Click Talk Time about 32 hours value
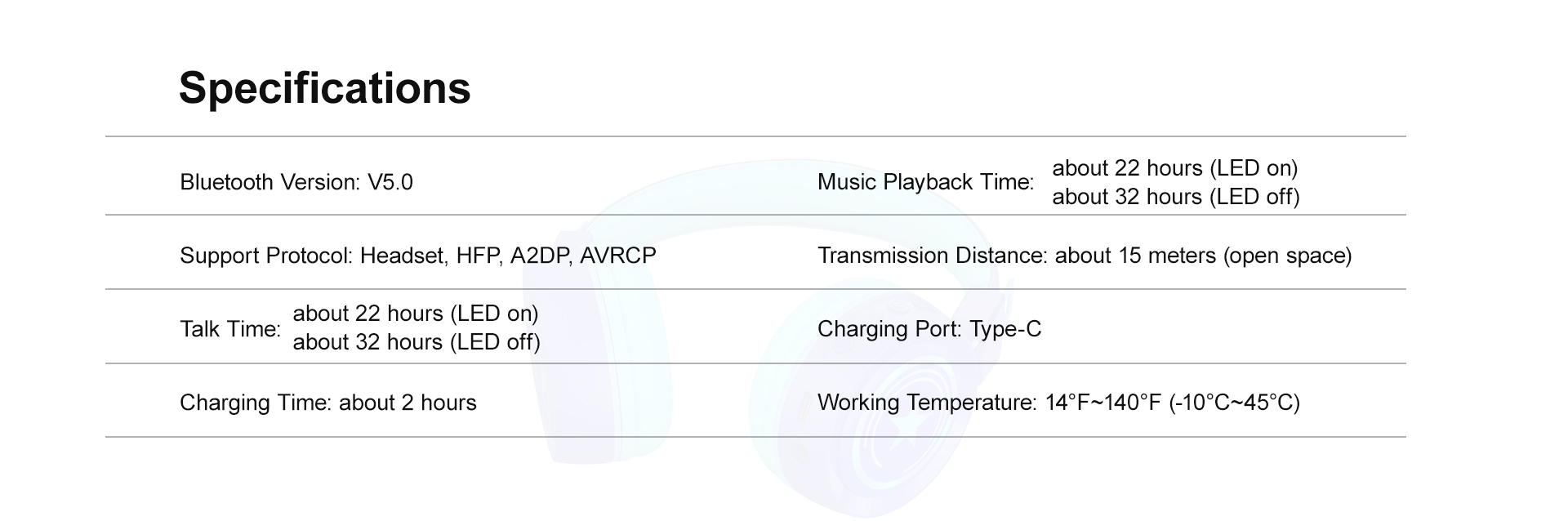The width and height of the screenshot is (1568, 521). 416,342
